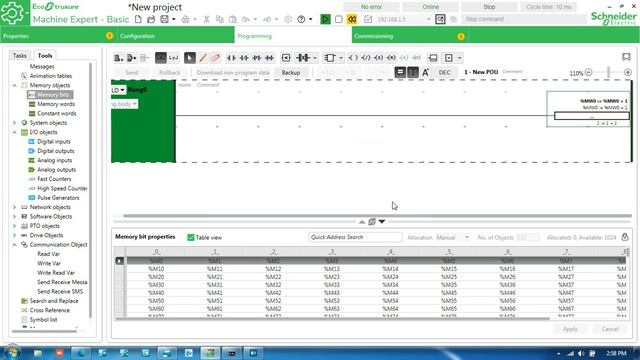The width and height of the screenshot is (640, 360).
Task: Open the Tools tab in the left panel
Action: tap(45, 56)
